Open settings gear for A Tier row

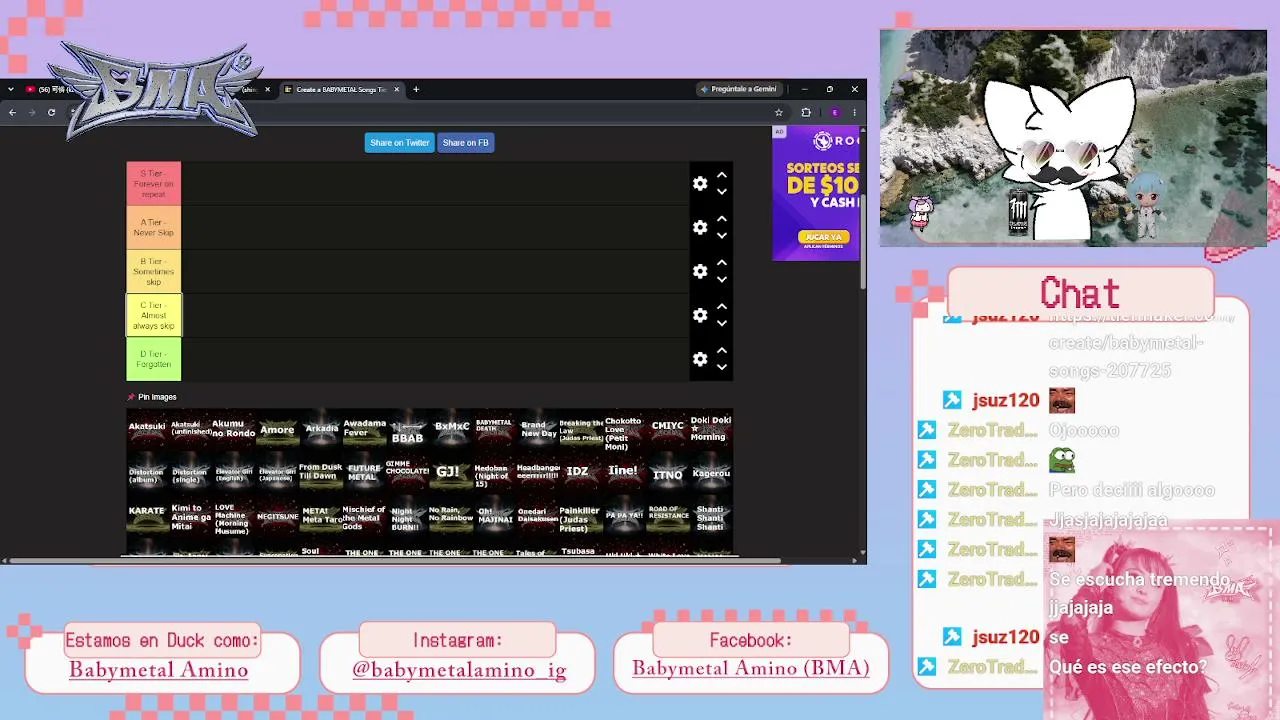(x=700, y=227)
